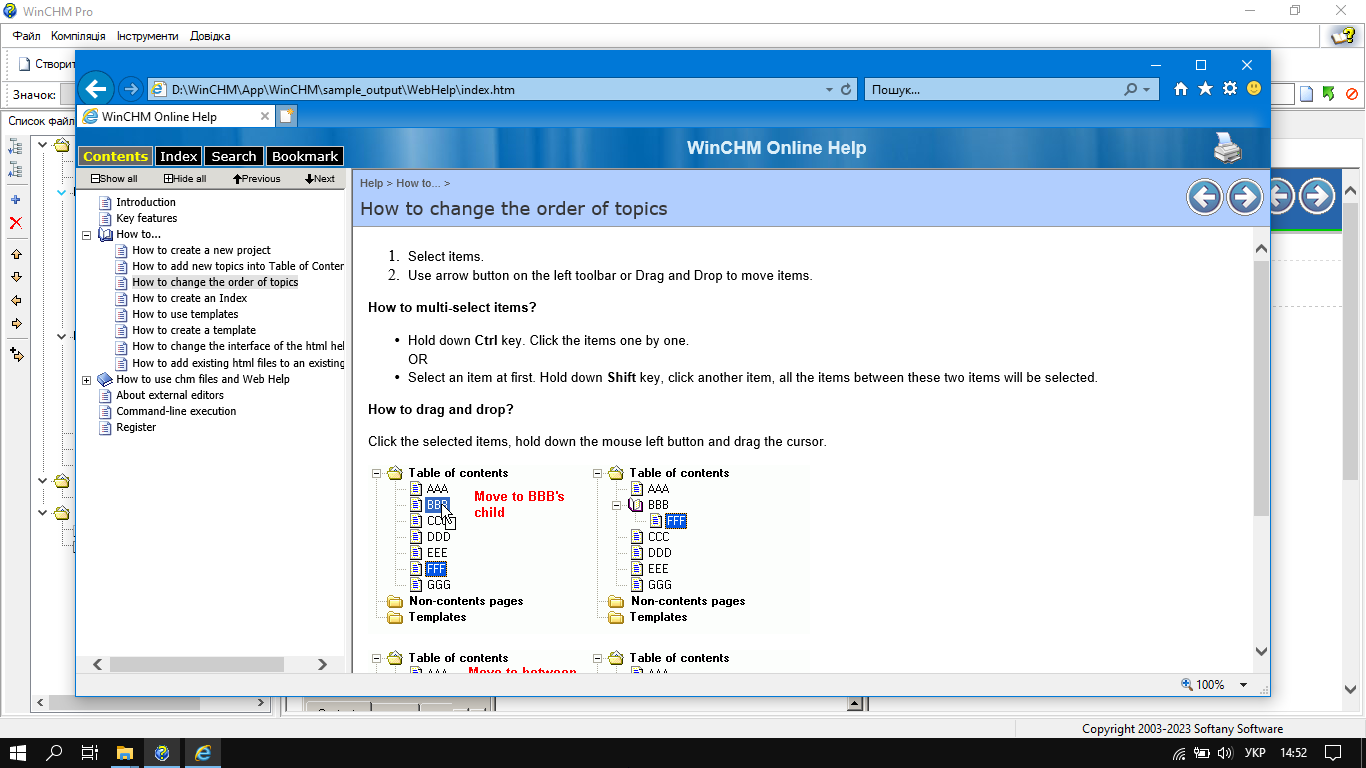Close the WinCHM Online Help tab
This screenshot has height=768, width=1366.
265,116
